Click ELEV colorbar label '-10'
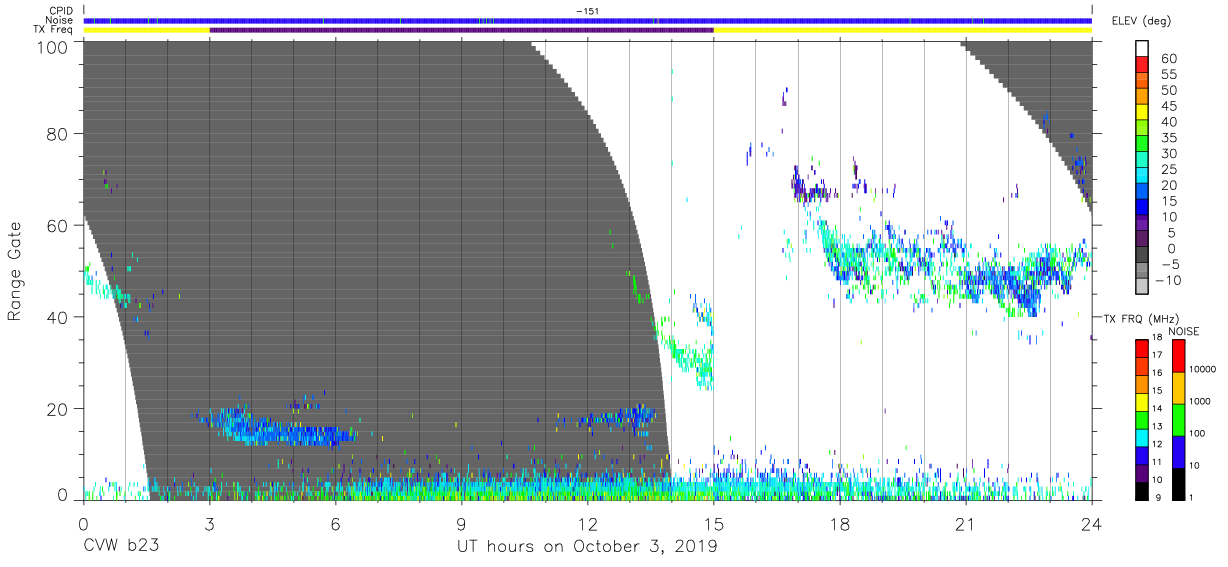This screenshot has width=1228, height=567. tap(1166, 281)
